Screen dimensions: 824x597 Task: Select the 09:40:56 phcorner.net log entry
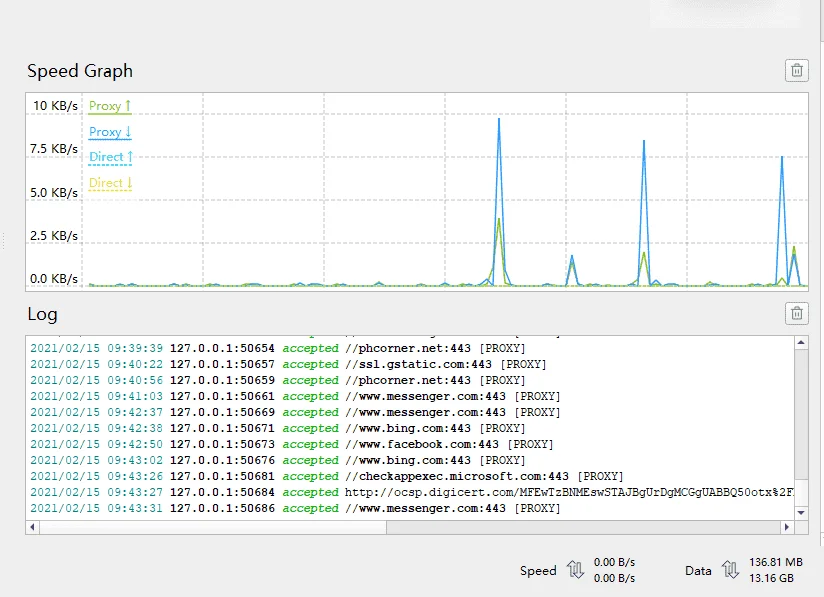point(277,380)
